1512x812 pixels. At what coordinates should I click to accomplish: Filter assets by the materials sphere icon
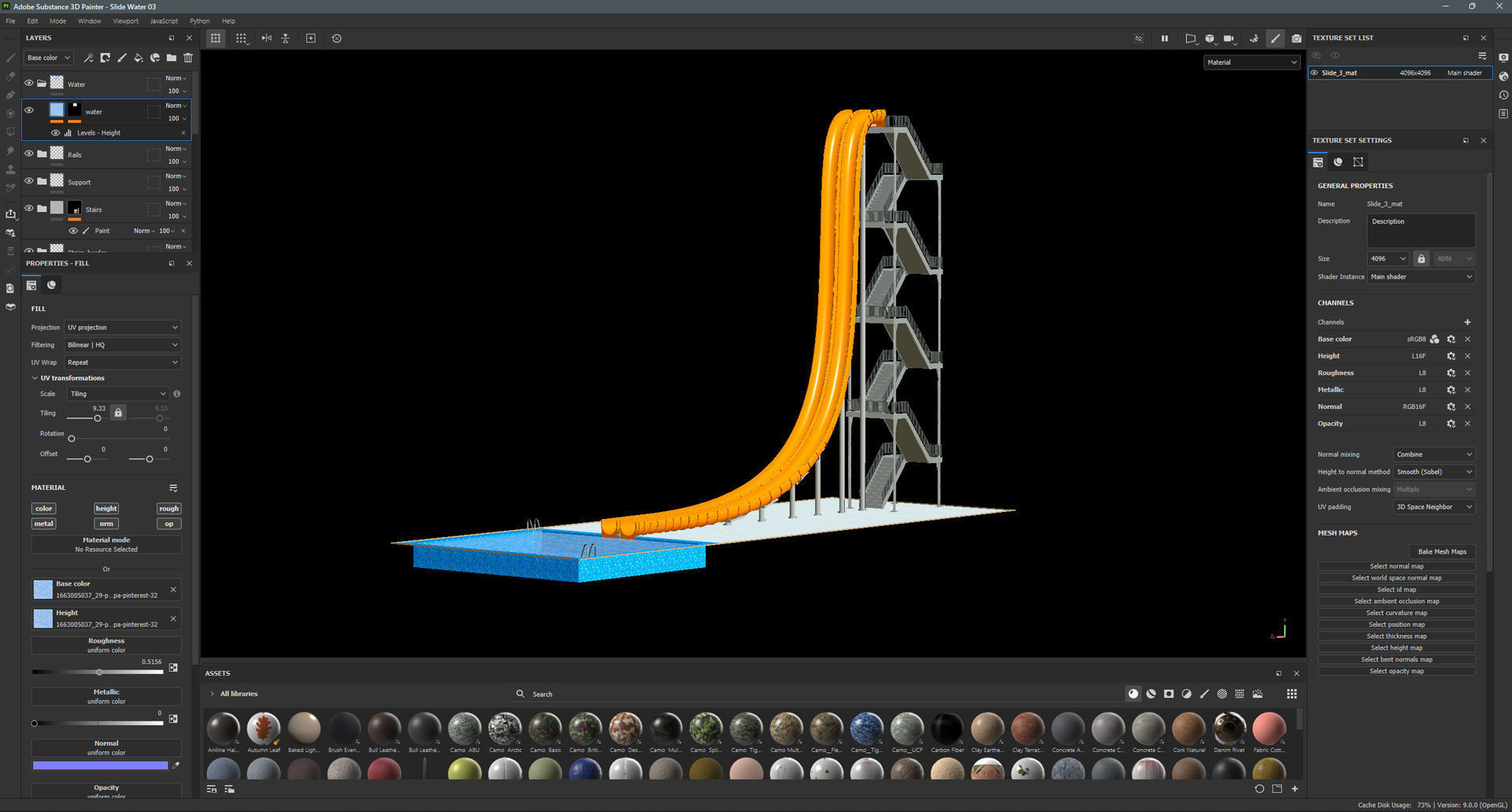pos(1133,694)
